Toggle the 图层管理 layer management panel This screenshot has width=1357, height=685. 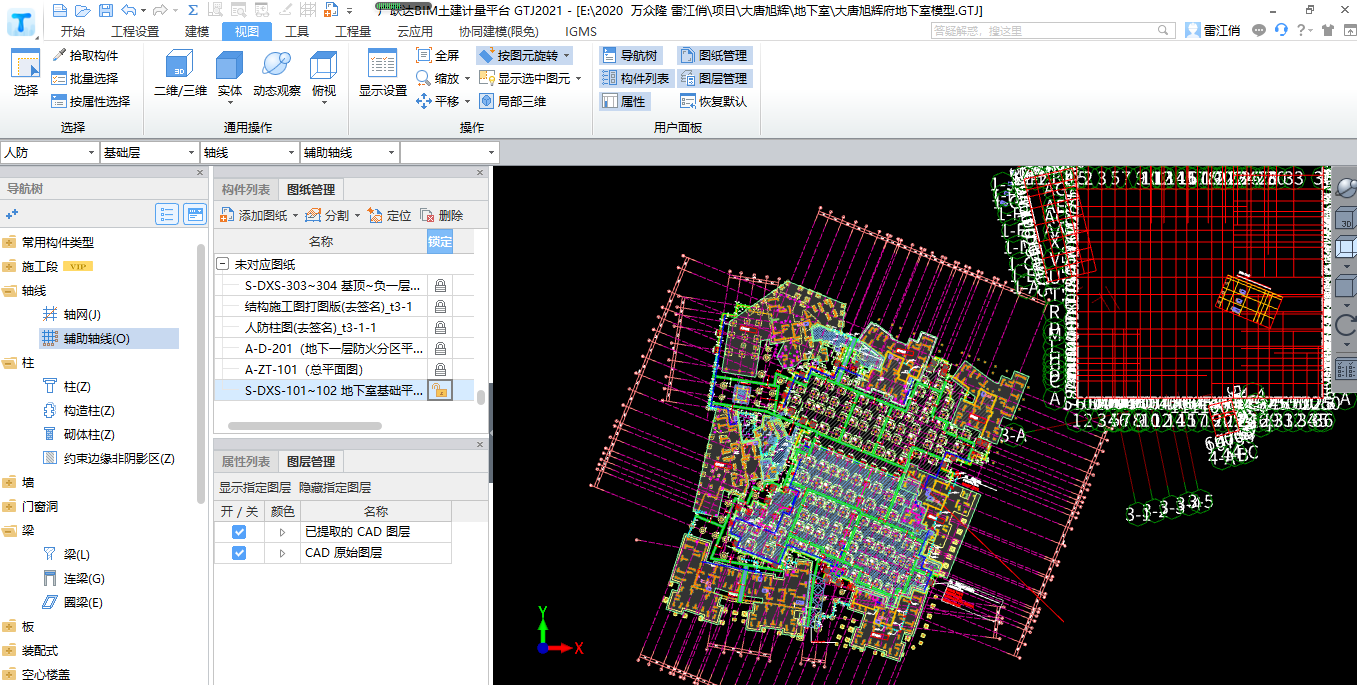pos(714,78)
